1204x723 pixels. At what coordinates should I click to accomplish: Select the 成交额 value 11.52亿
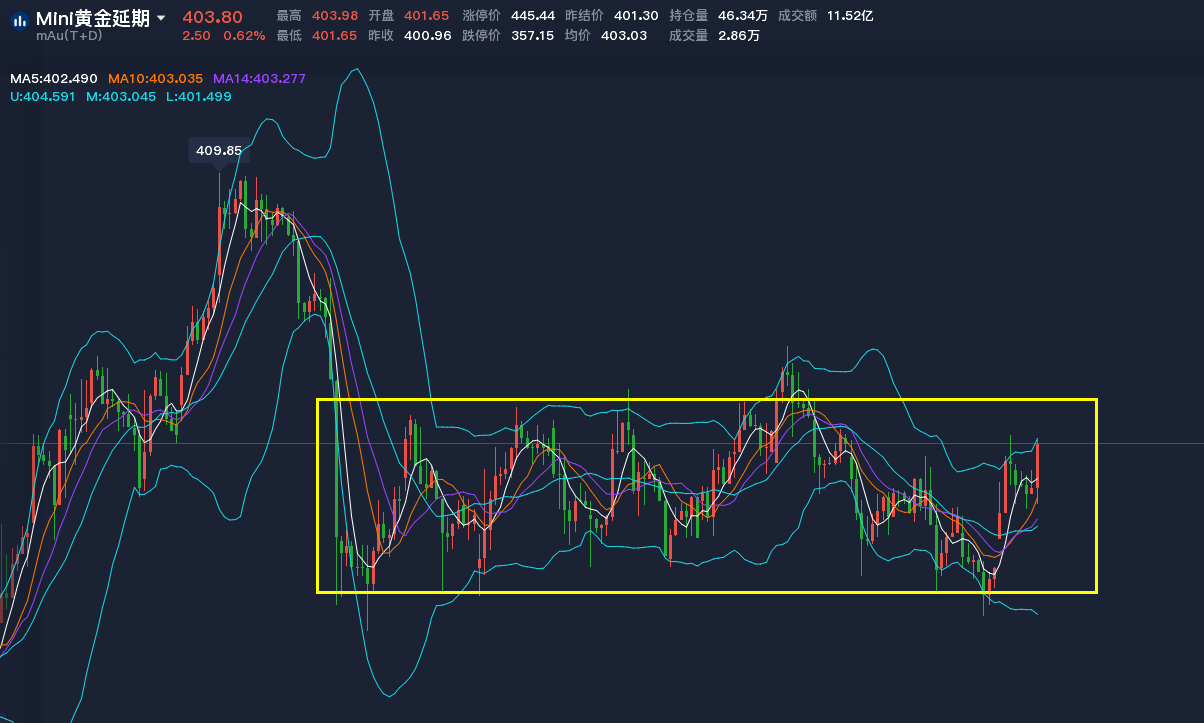click(850, 16)
